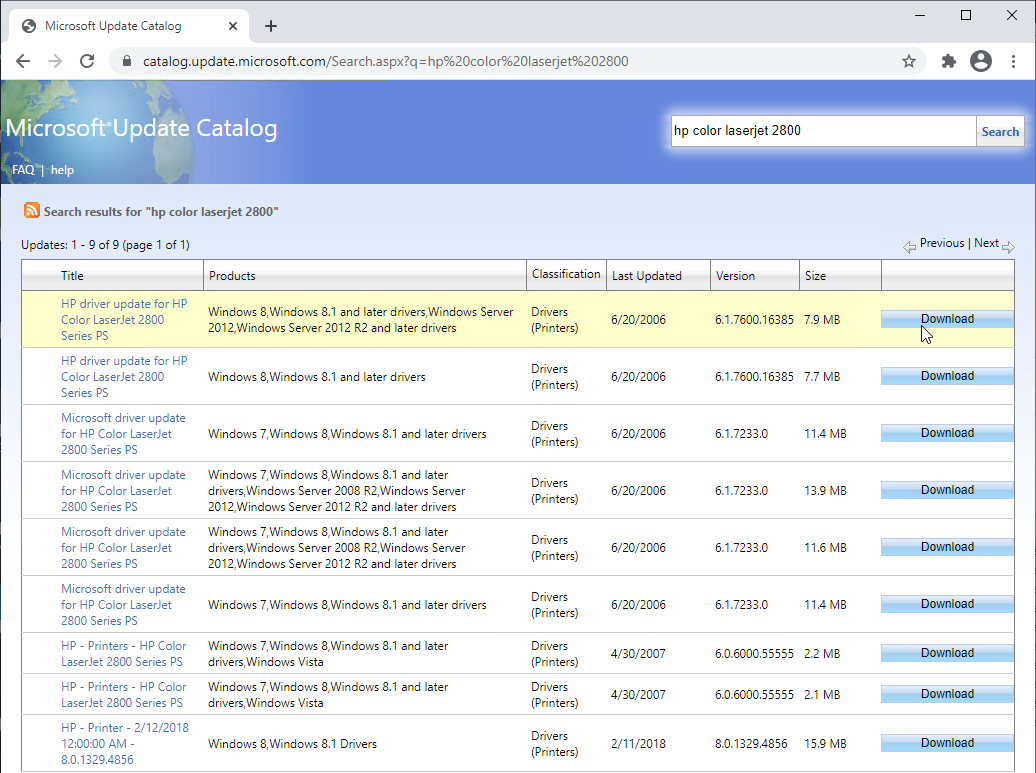The image size is (1036, 773).
Task: Open the title link in the 2.2 MB row
Action: (124, 653)
